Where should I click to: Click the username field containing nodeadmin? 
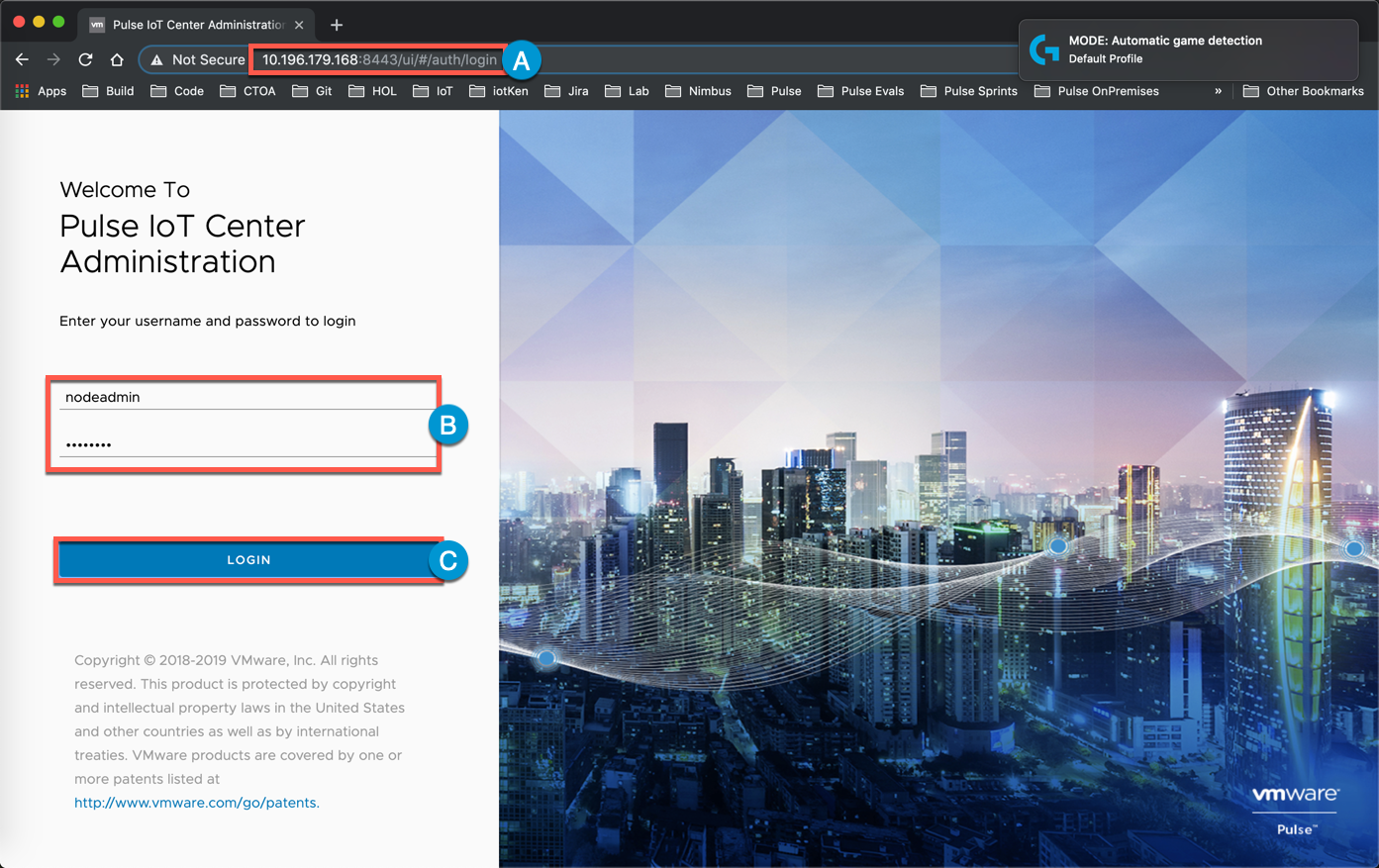pos(246,397)
